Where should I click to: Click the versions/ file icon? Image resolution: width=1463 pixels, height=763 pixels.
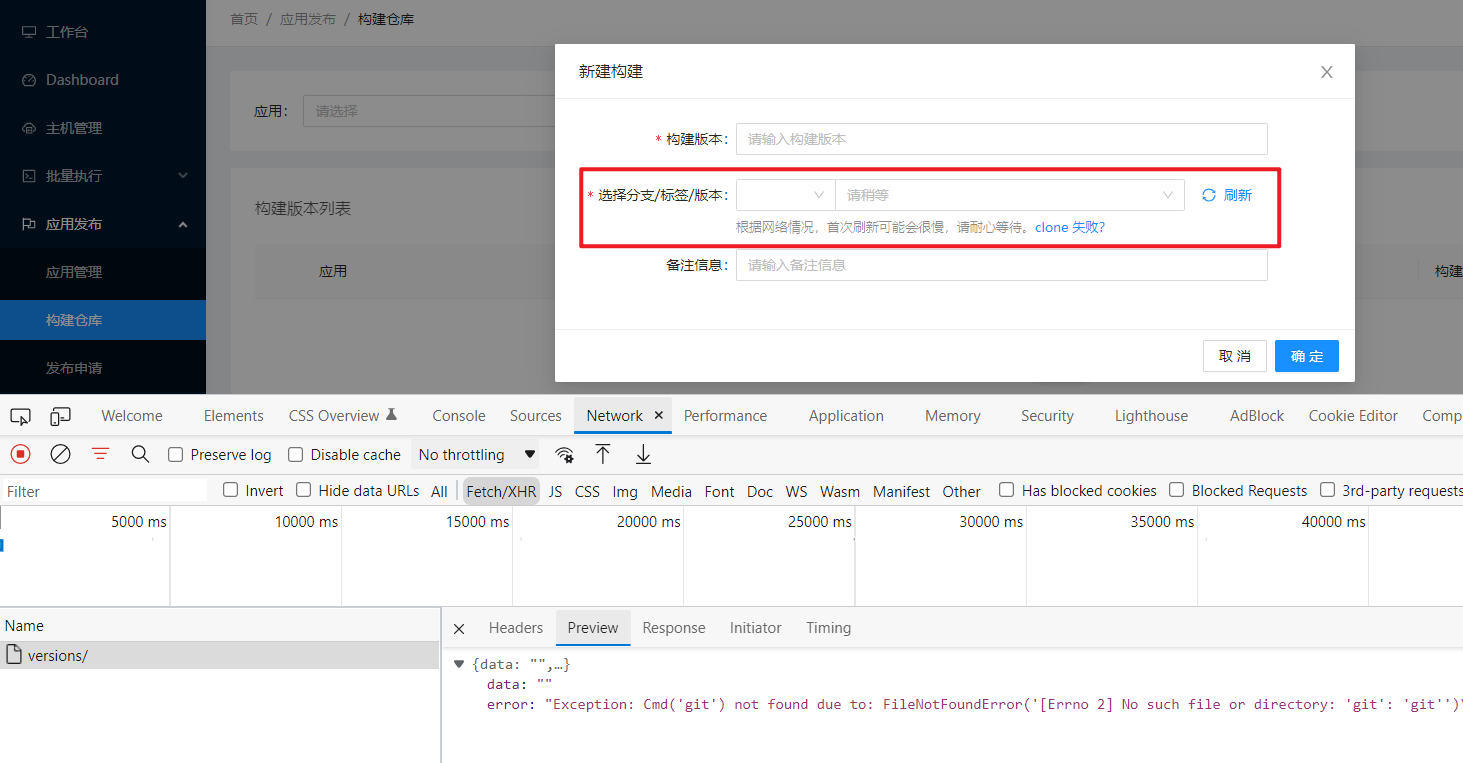tap(14, 655)
